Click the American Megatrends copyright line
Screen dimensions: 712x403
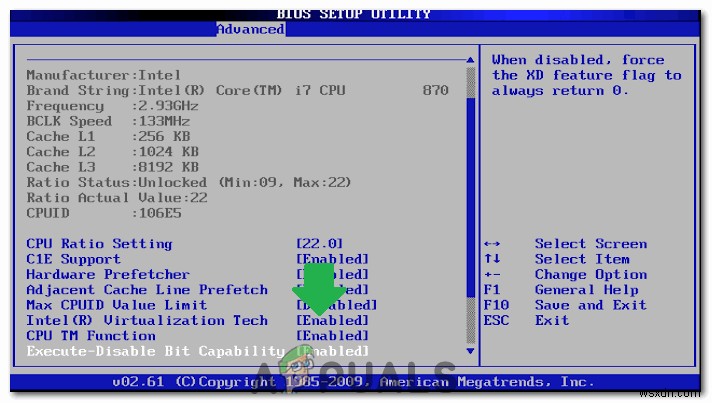[353, 382]
